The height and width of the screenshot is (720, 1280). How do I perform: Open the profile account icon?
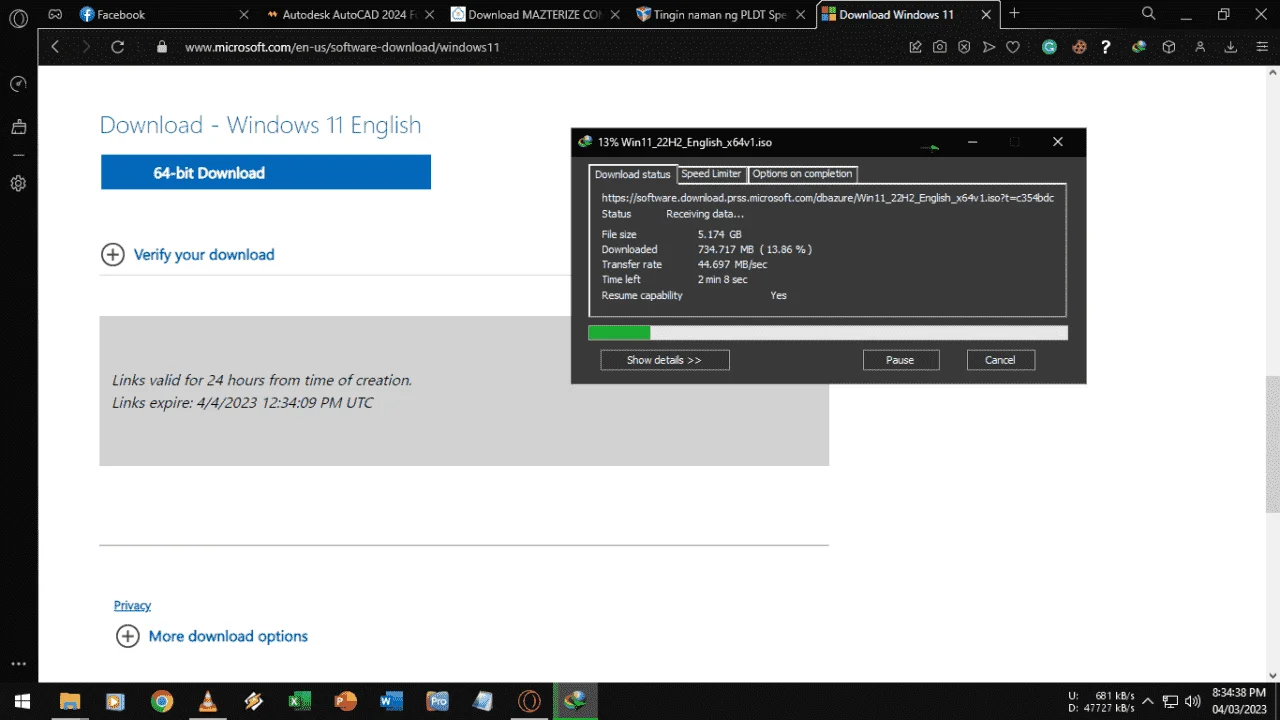[x=1201, y=47]
